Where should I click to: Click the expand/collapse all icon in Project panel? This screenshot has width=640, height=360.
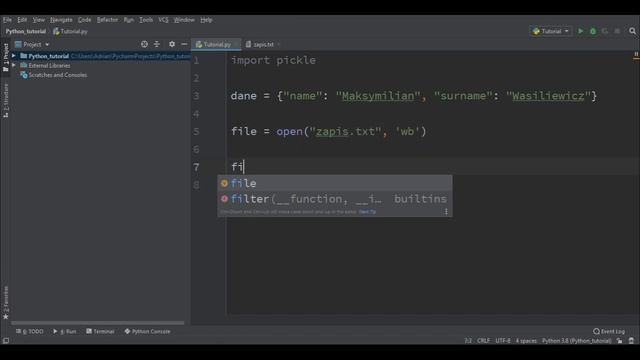(157, 44)
